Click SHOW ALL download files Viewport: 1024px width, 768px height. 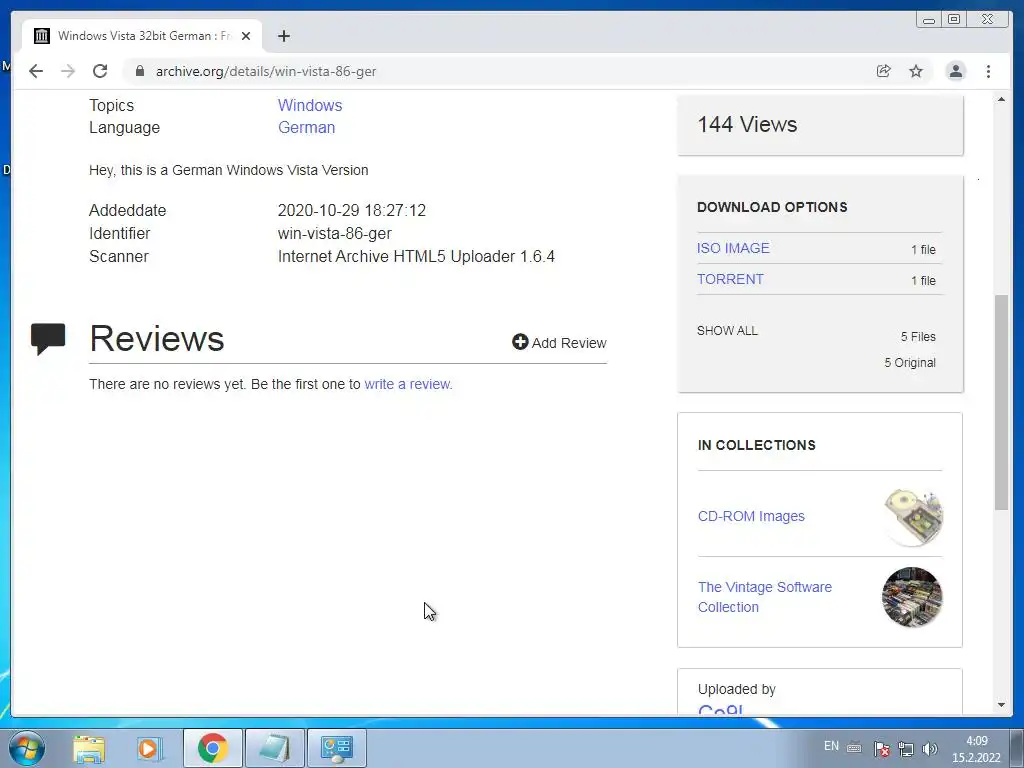727,330
